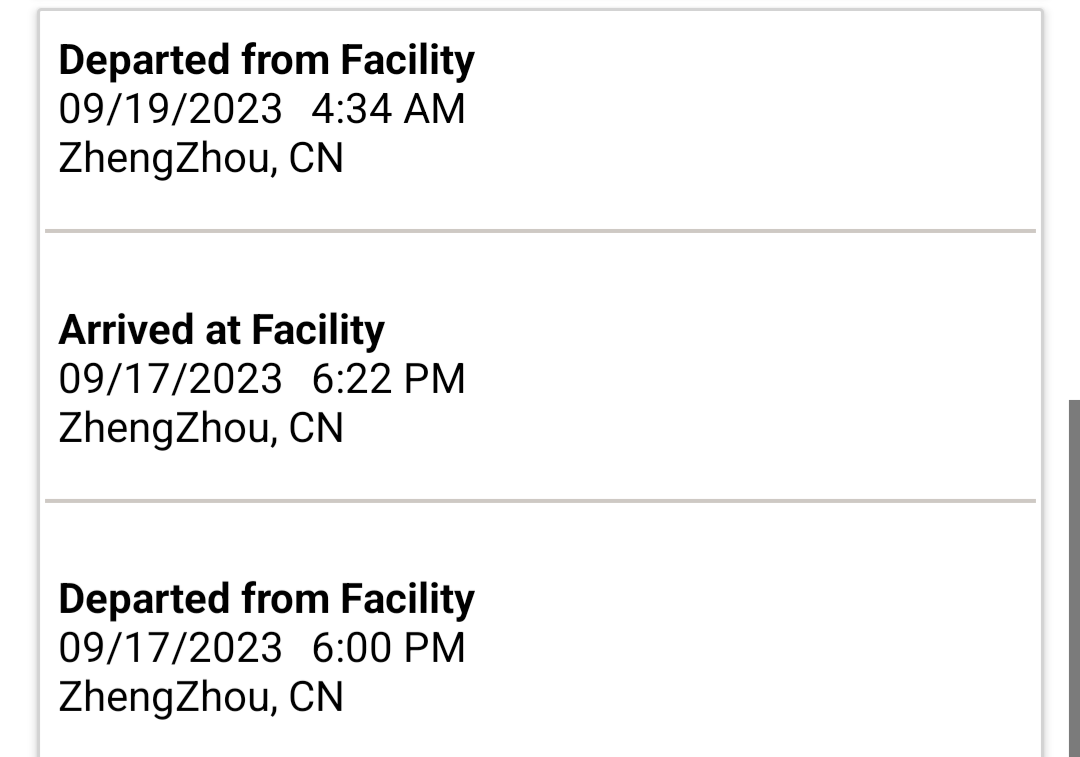Click blank card space right of 6:22 PM
Screen dimensions: 1080x757
point(750,379)
